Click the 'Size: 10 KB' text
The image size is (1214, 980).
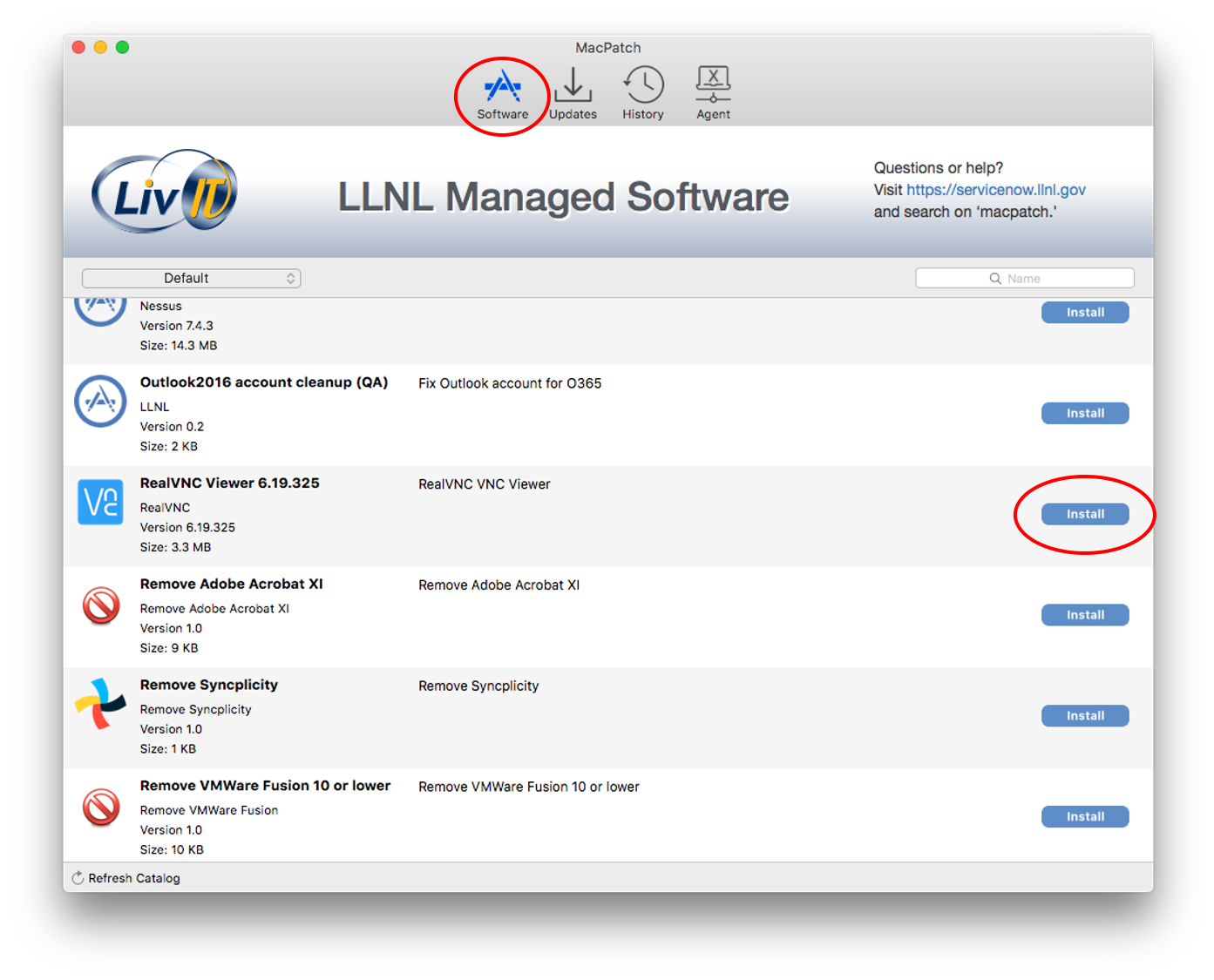coord(172,850)
